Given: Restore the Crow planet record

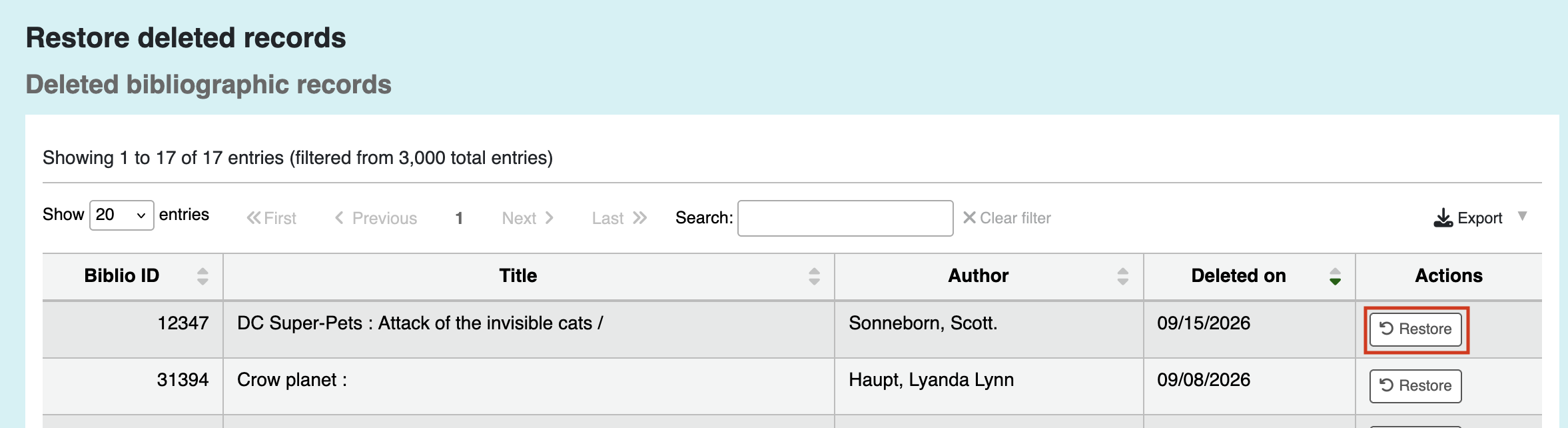Looking at the screenshot, I should (x=1415, y=386).
